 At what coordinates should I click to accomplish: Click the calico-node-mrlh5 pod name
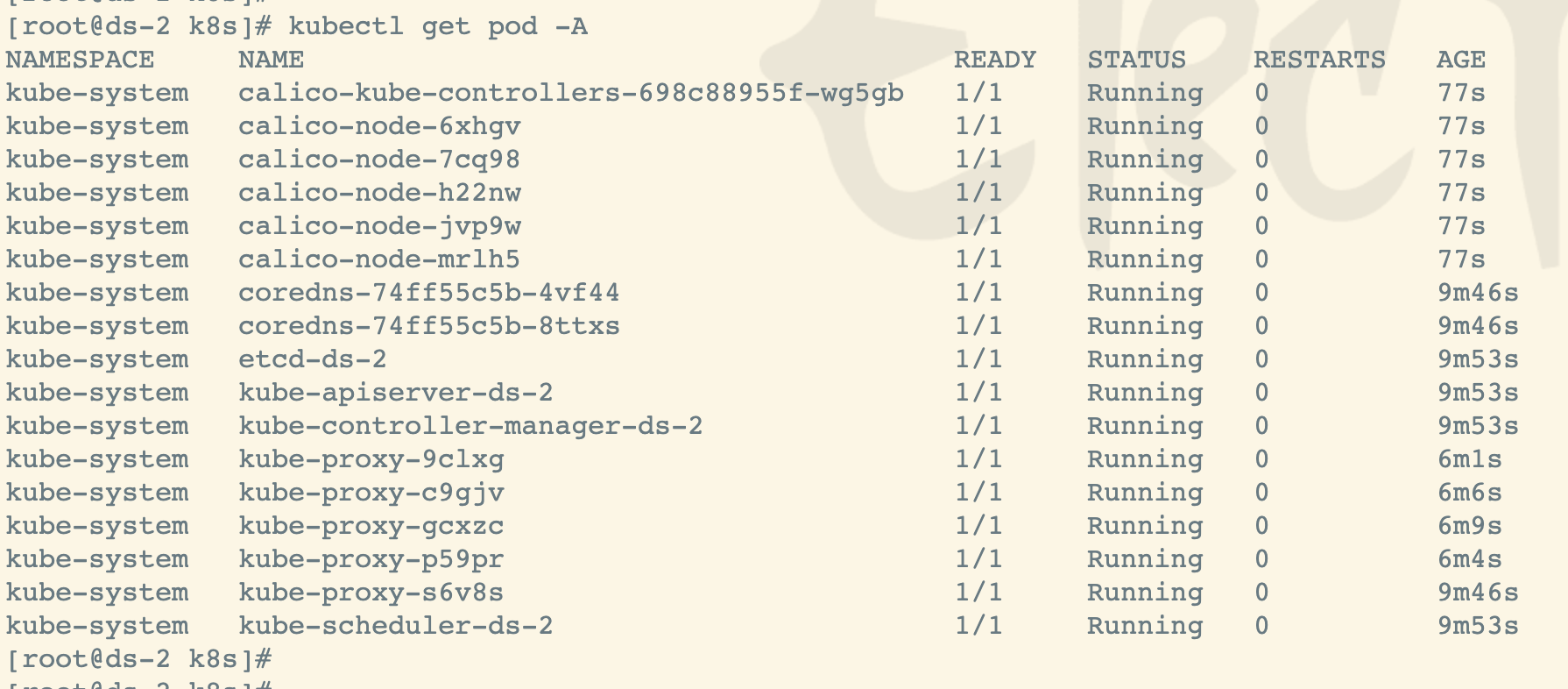point(379,259)
